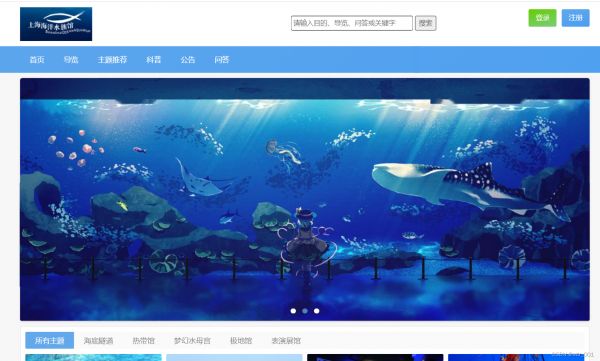
Task: Switch to the 极地馆 tab
Action: coord(241,340)
